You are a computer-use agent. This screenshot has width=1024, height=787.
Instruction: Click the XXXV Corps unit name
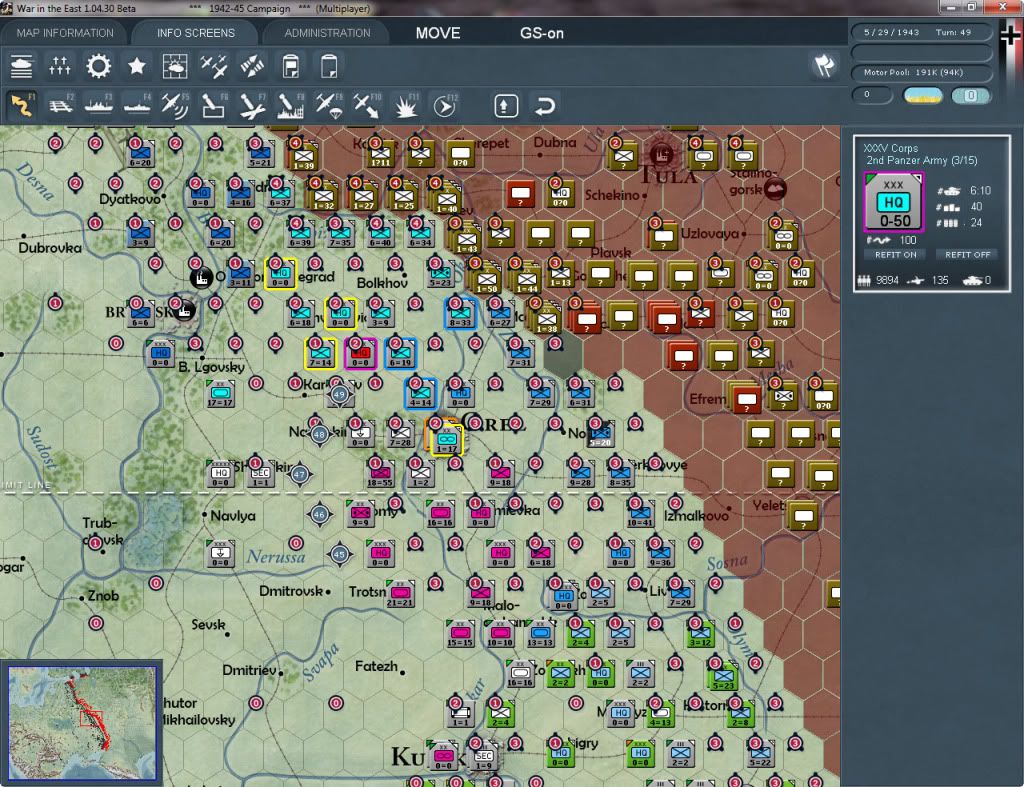point(891,148)
